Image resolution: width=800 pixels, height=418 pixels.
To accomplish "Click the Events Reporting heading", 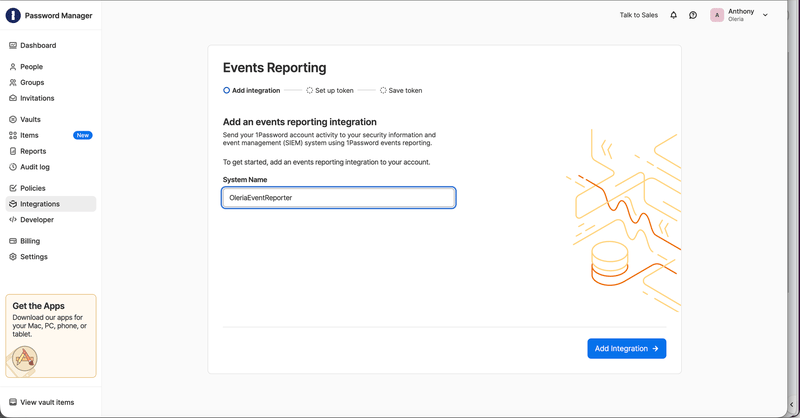I will click(x=274, y=68).
